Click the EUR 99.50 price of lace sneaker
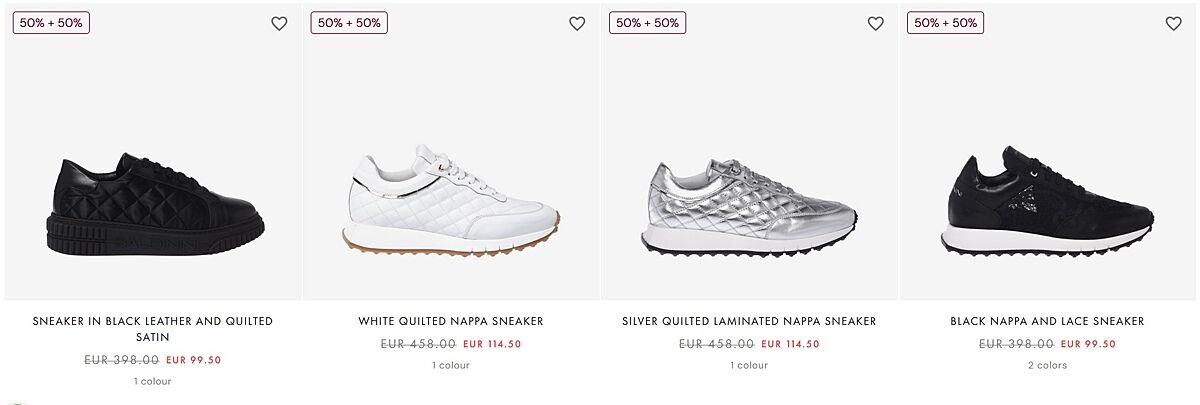This screenshot has height=405, width=1200. 1088,344
